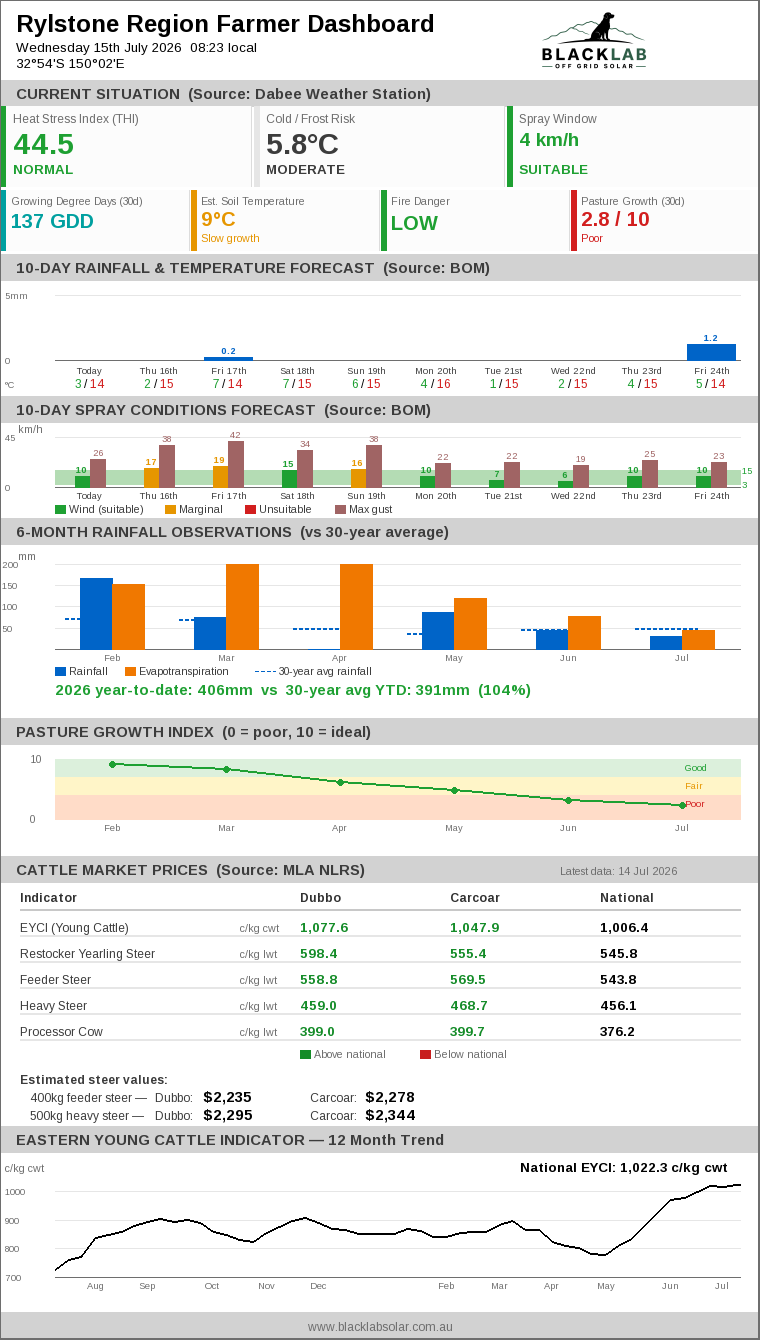Click the Est. Soil Temperature 9°C value
Screen dimensions: 760x1340
tap(218, 219)
